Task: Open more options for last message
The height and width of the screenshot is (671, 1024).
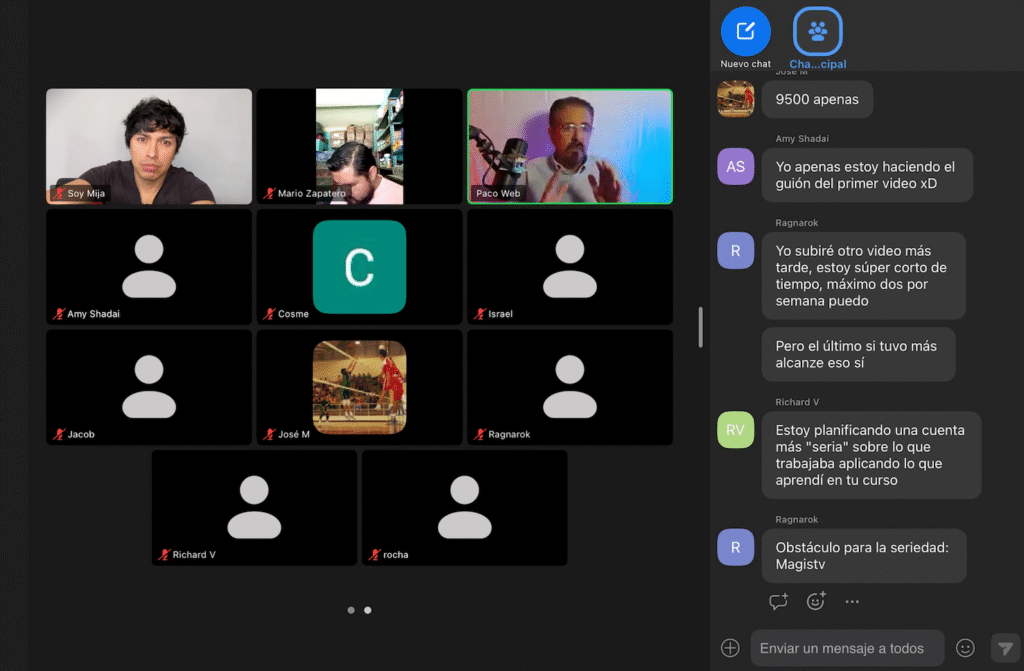Action: (852, 601)
